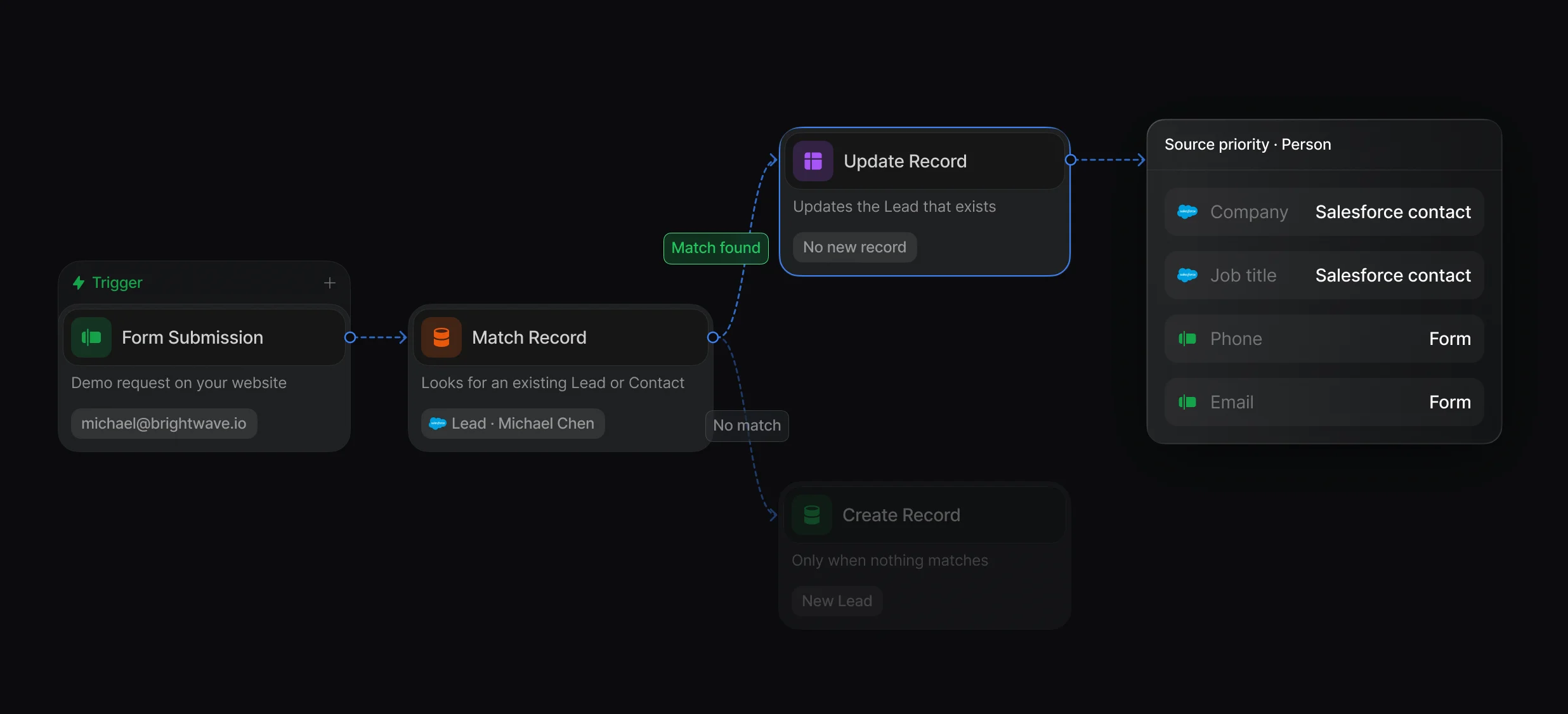1568x714 pixels.
Task: Click 'Looks for an existing Lead or Contact'
Action: [x=552, y=383]
